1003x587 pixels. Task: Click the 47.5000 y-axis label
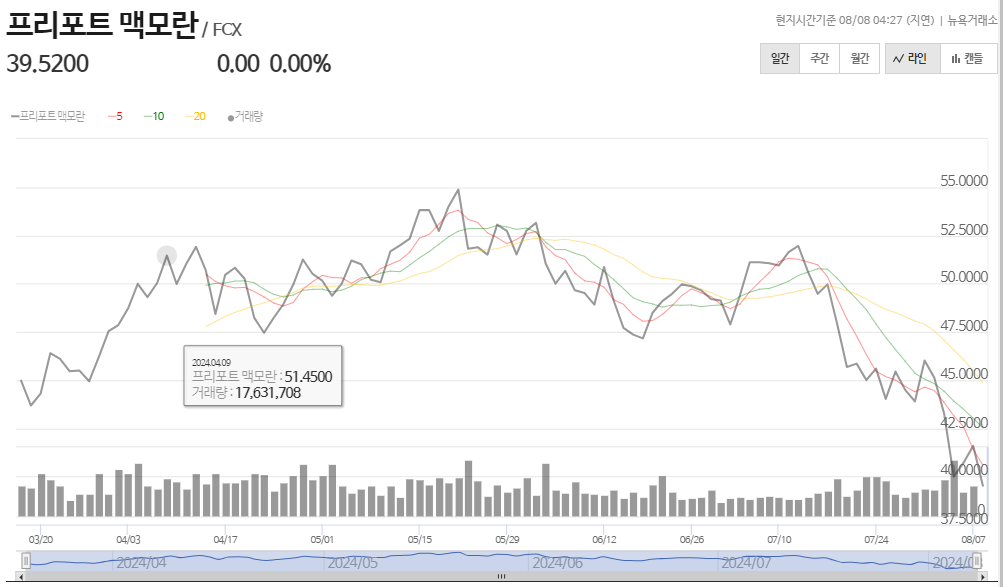click(964, 326)
